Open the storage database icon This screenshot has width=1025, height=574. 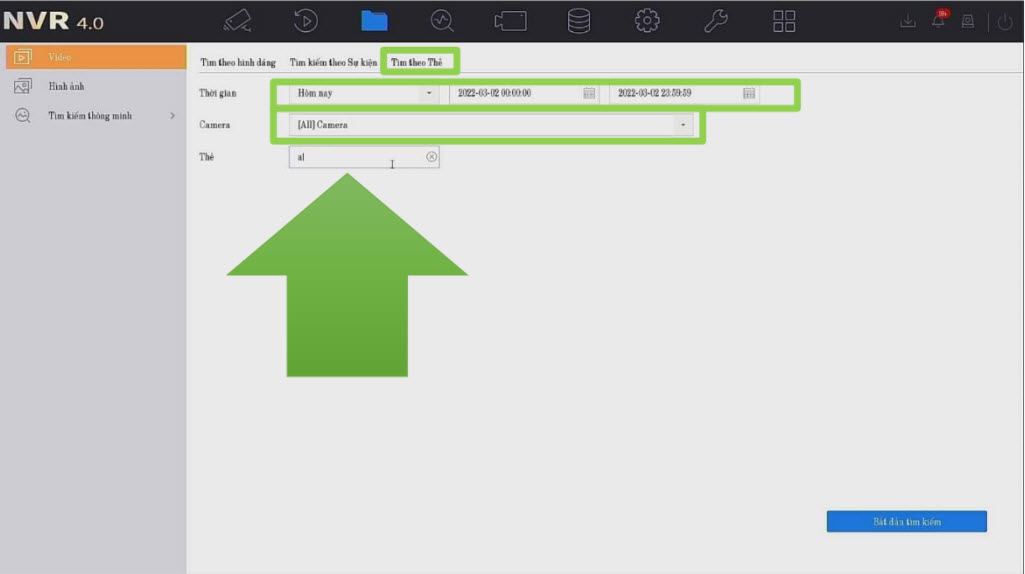coord(578,21)
